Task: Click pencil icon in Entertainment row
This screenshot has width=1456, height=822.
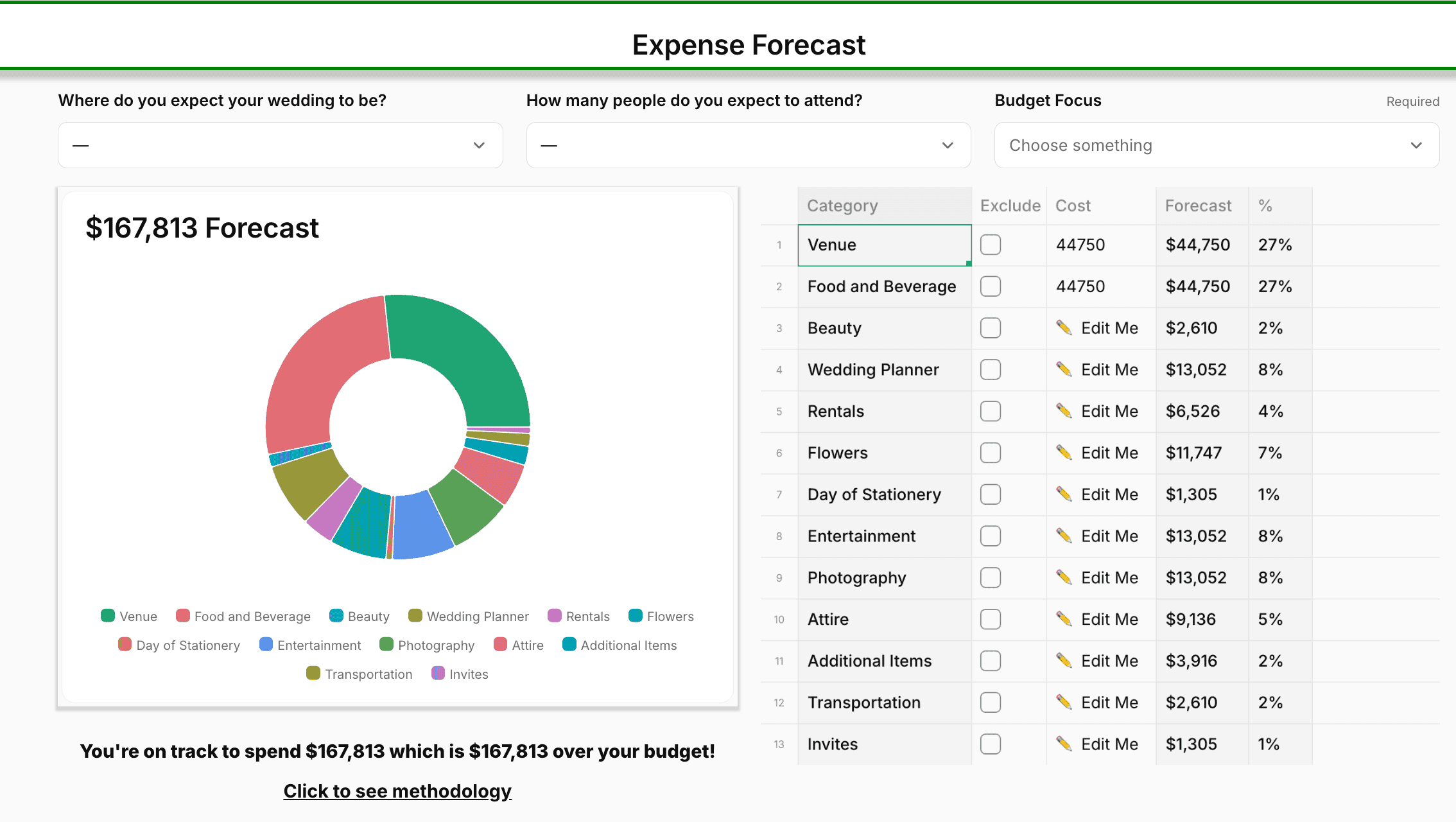Action: click(x=1064, y=536)
